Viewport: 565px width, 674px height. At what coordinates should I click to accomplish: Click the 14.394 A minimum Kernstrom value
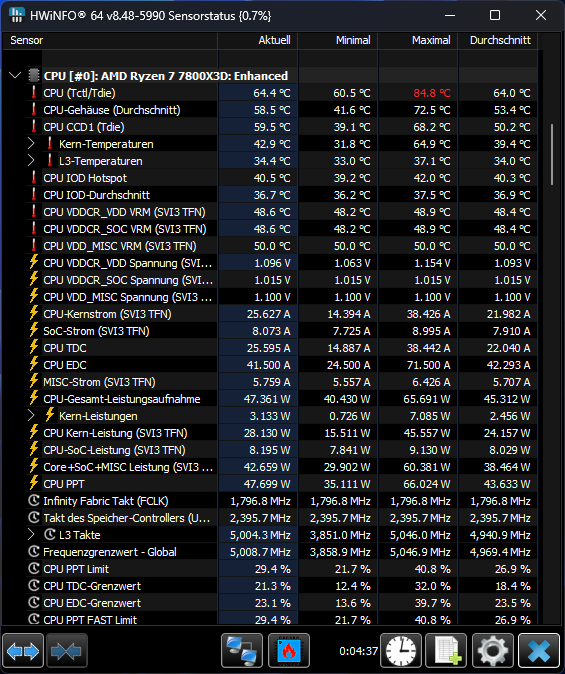click(x=349, y=314)
